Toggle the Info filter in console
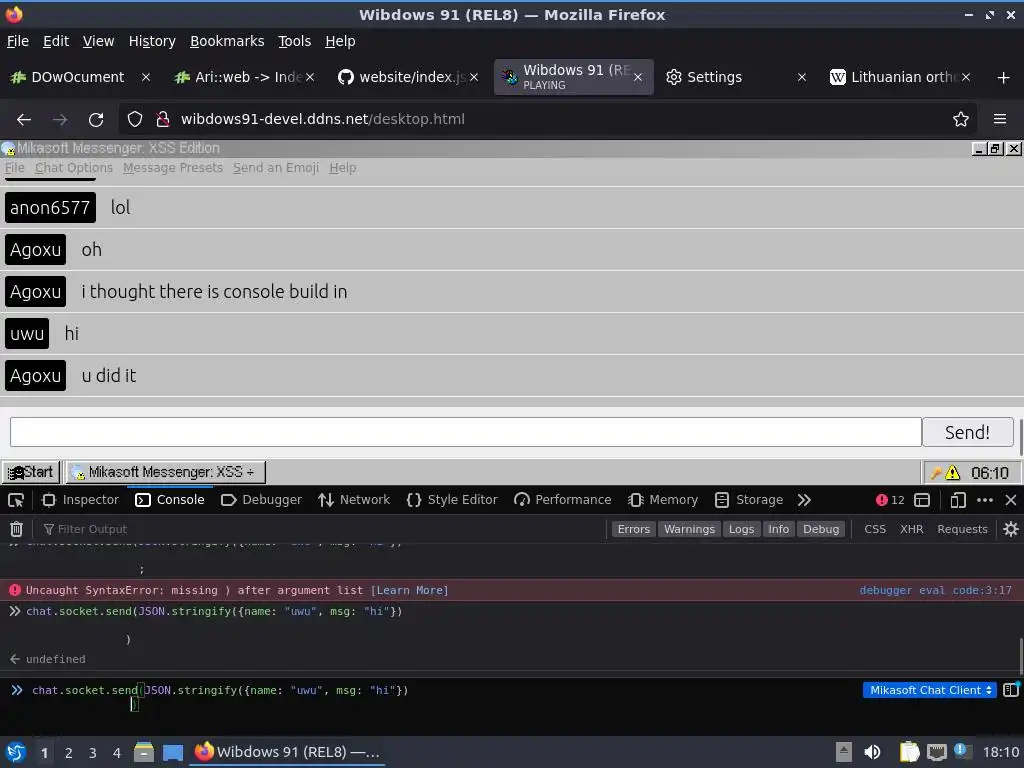Viewport: 1024px width, 768px height. [x=778, y=529]
